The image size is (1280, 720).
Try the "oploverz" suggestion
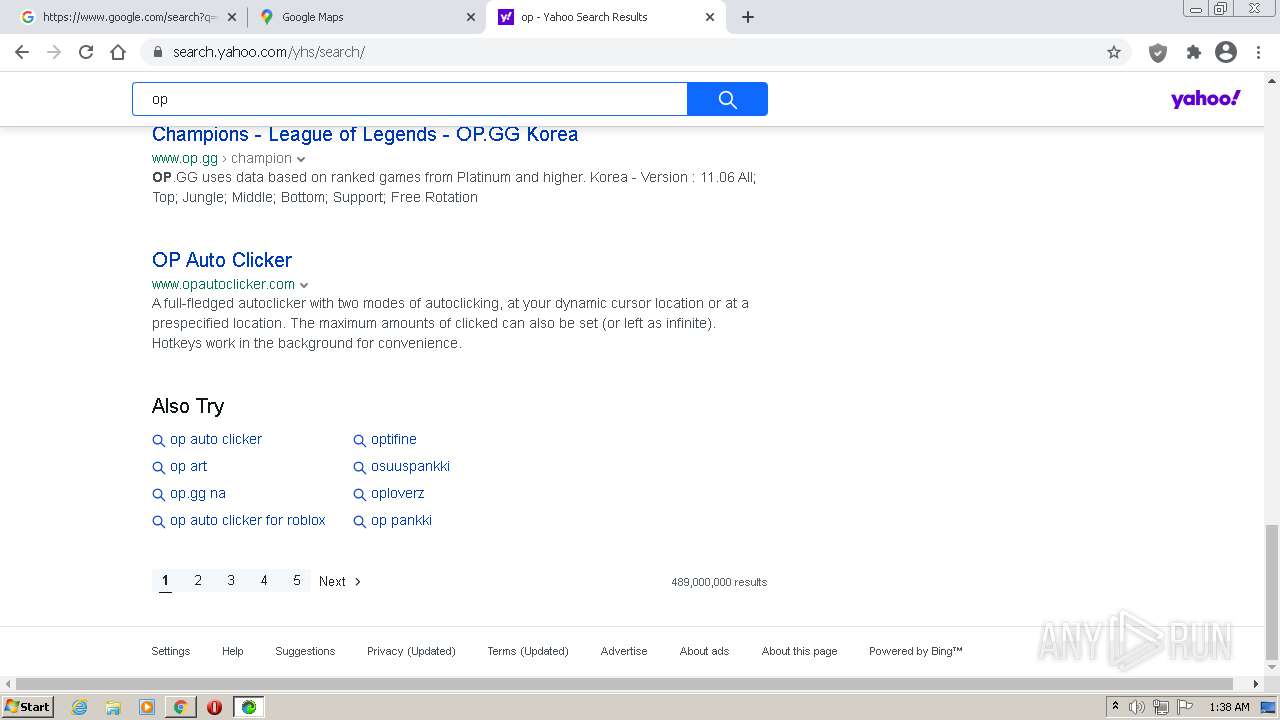[x=398, y=493]
